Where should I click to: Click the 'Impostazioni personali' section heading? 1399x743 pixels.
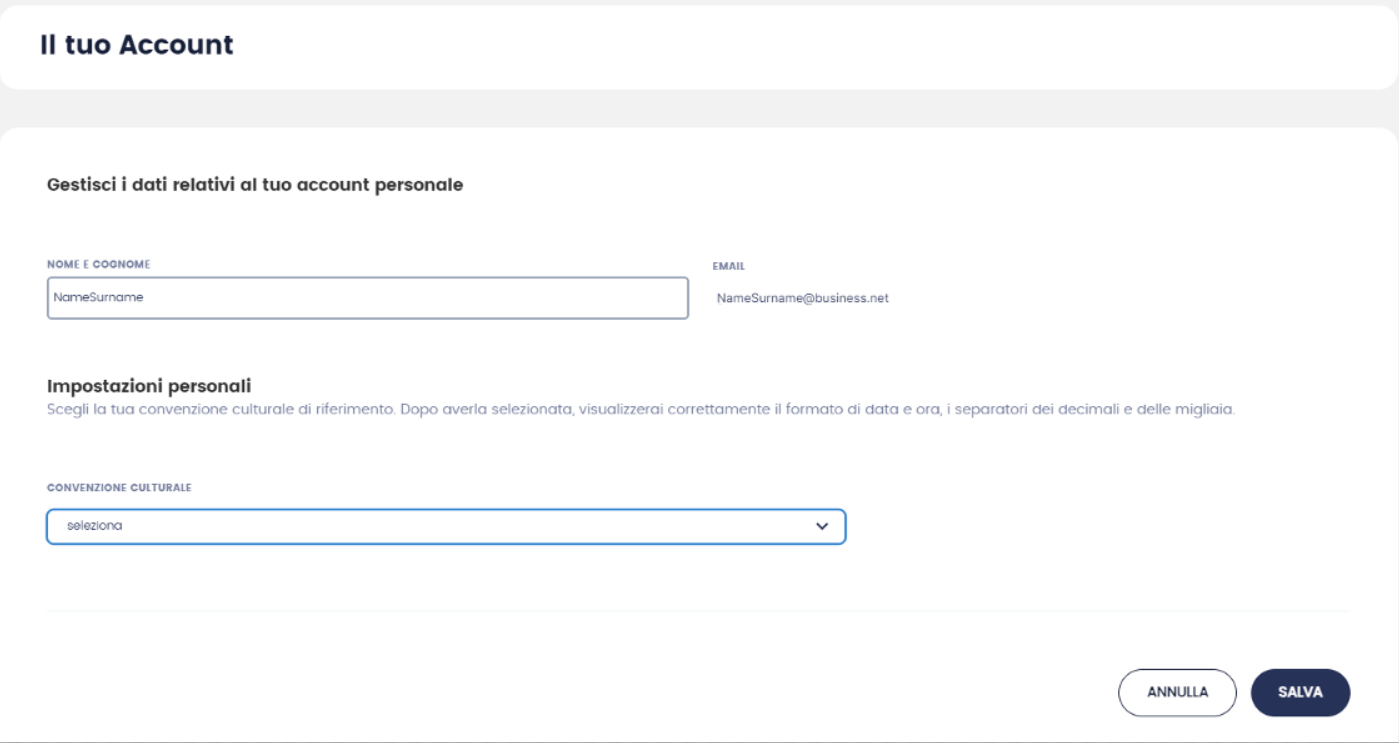[148, 386]
